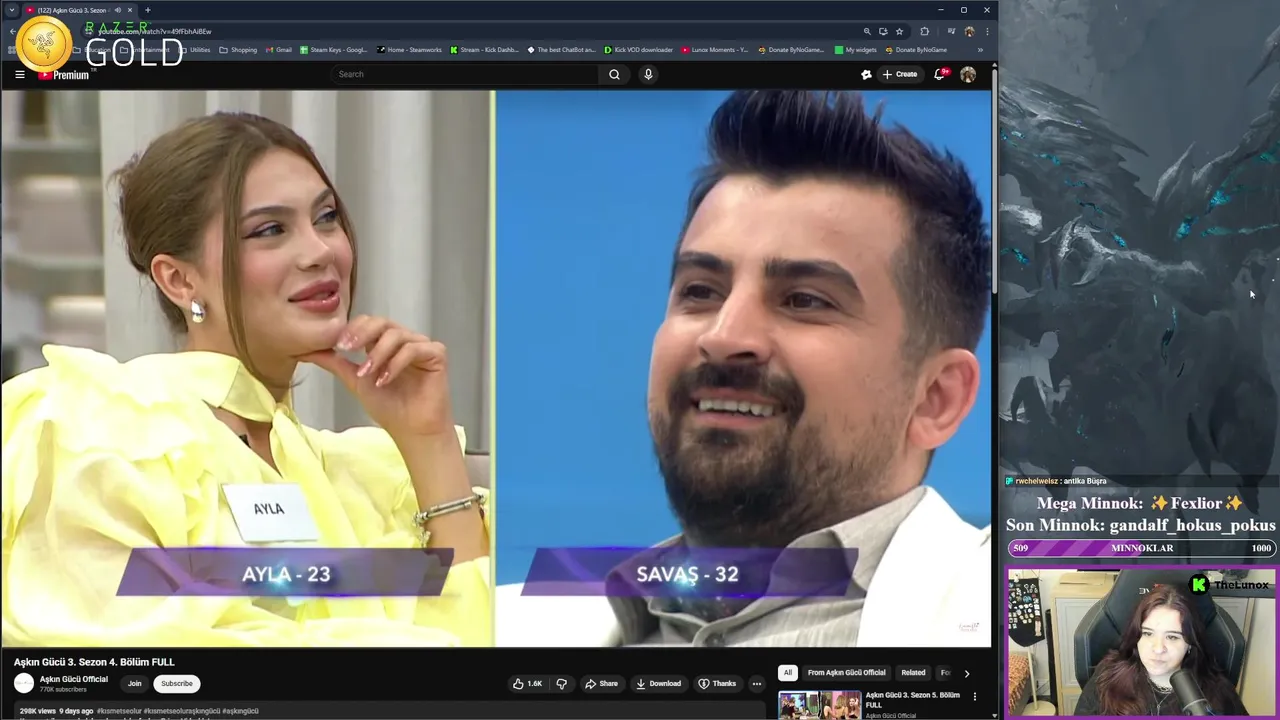Mute the tab via speaker icon

tap(117, 10)
